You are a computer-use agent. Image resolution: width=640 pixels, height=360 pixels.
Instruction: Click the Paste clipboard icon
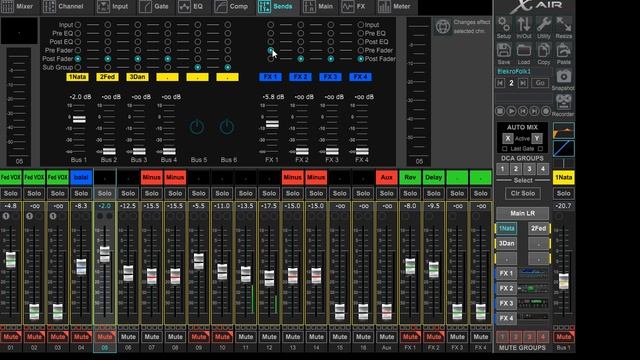[x=564, y=51]
